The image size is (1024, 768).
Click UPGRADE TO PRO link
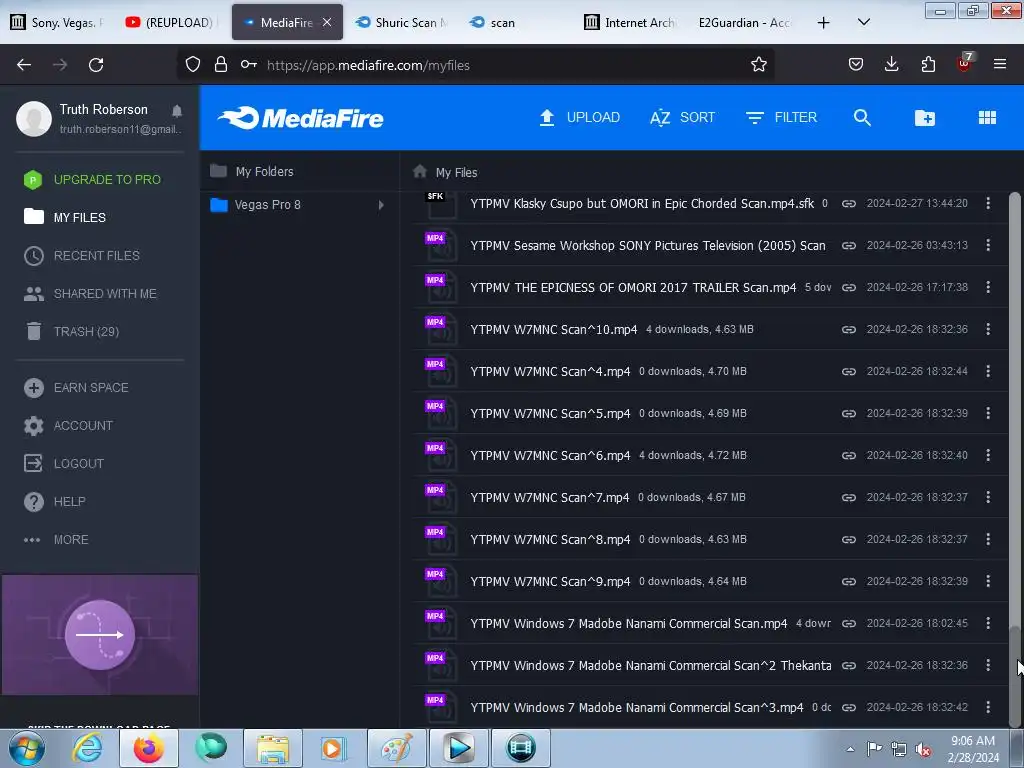click(92, 180)
